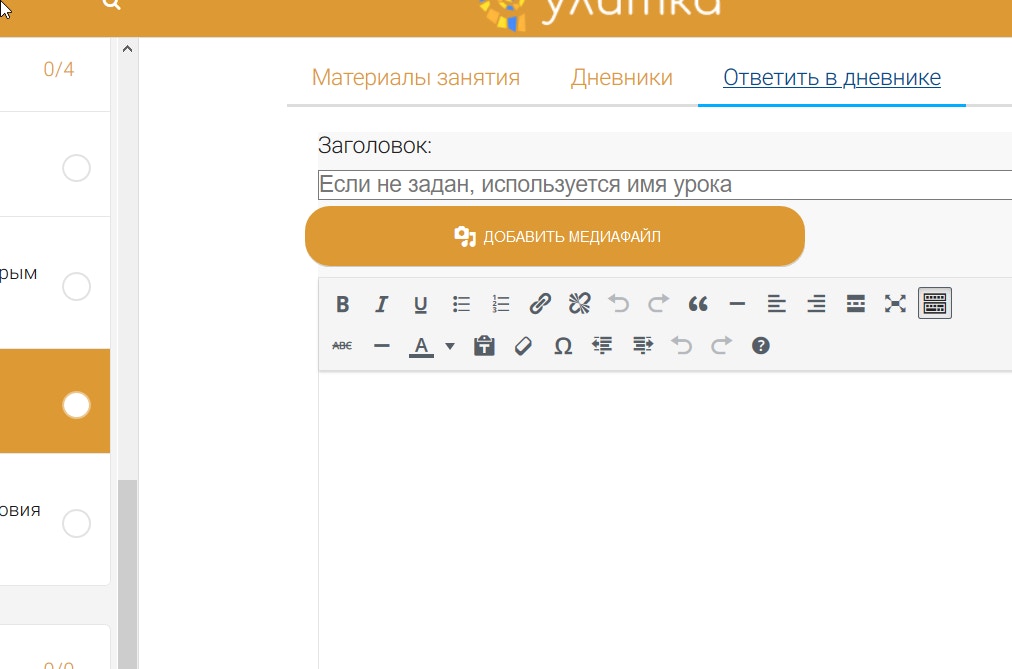
Task: Collapse the extra toolbar row with the toolbar toggle
Action: [934, 304]
